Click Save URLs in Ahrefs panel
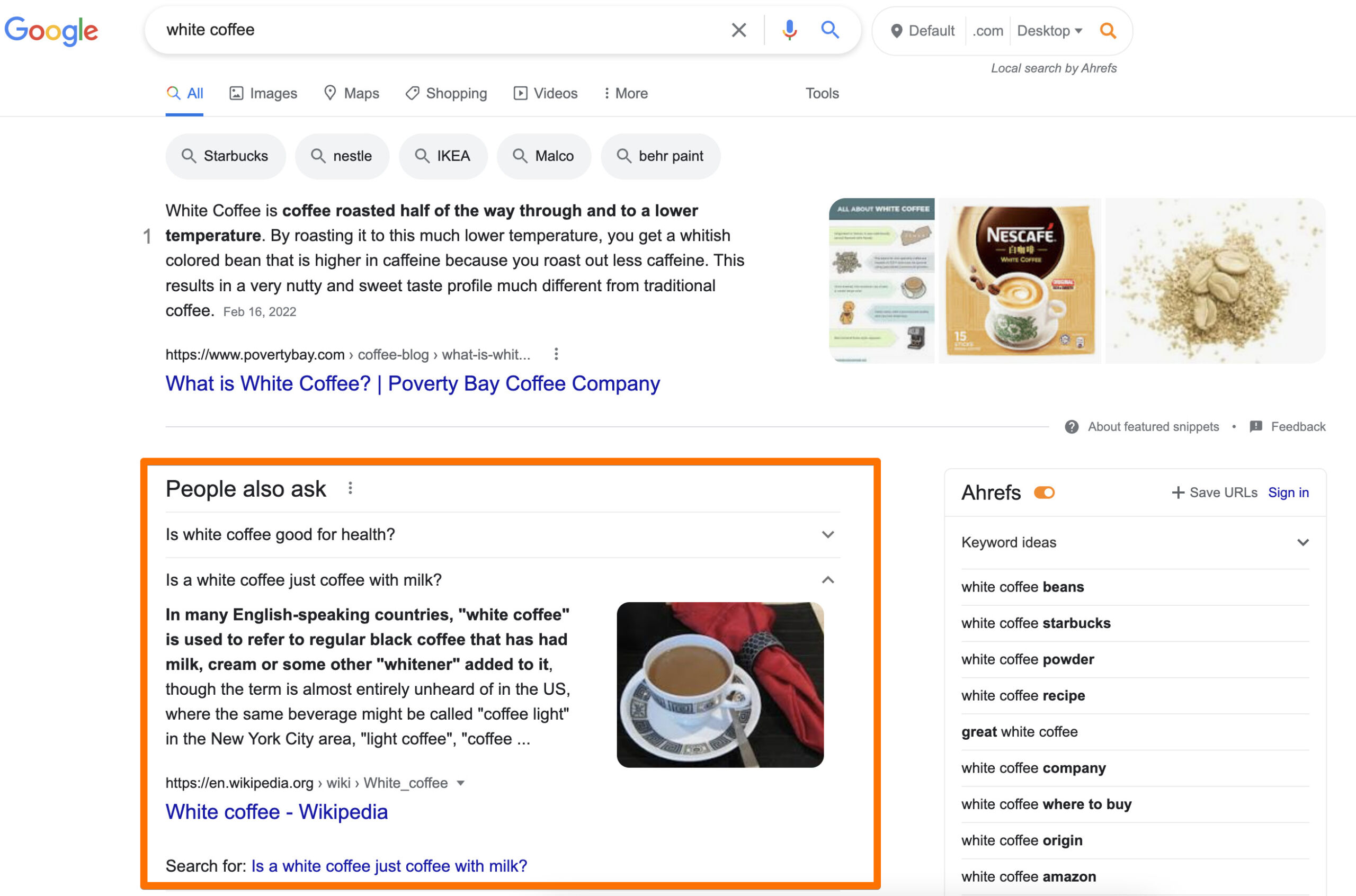This screenshot has width=1356, height=896. click(x=1214, y=492)
